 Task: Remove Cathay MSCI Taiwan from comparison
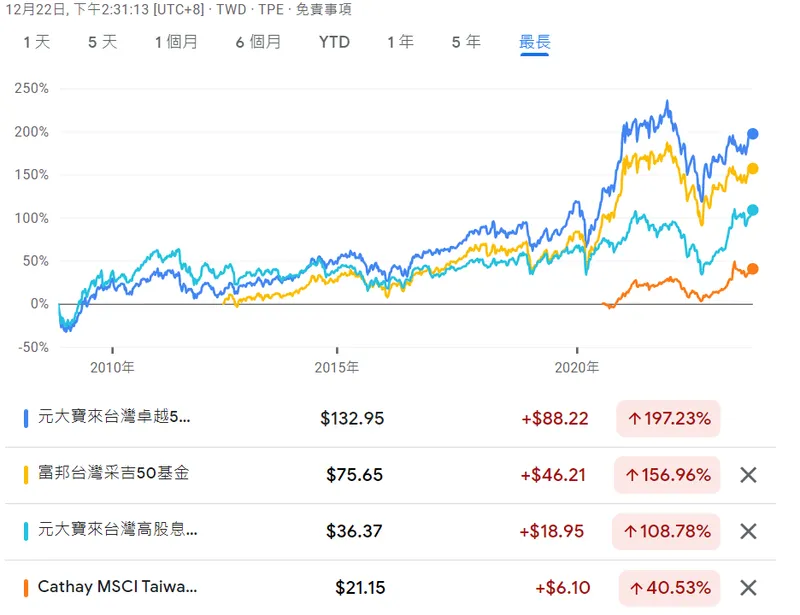click(x=748, y=588)
